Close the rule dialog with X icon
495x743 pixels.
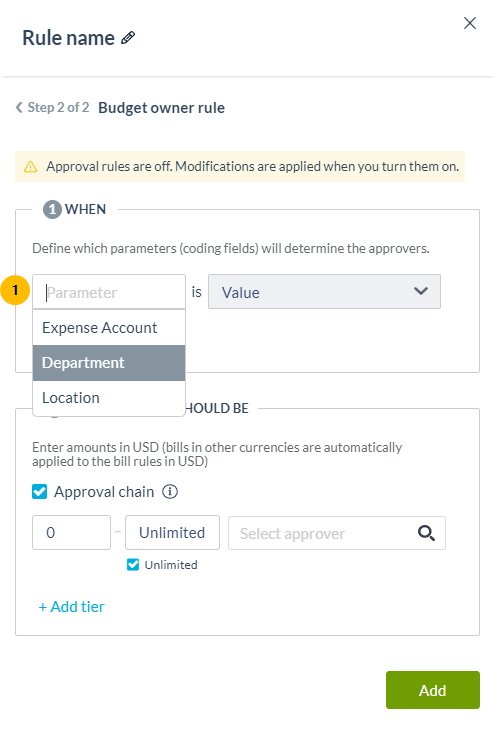pos(469,23)
